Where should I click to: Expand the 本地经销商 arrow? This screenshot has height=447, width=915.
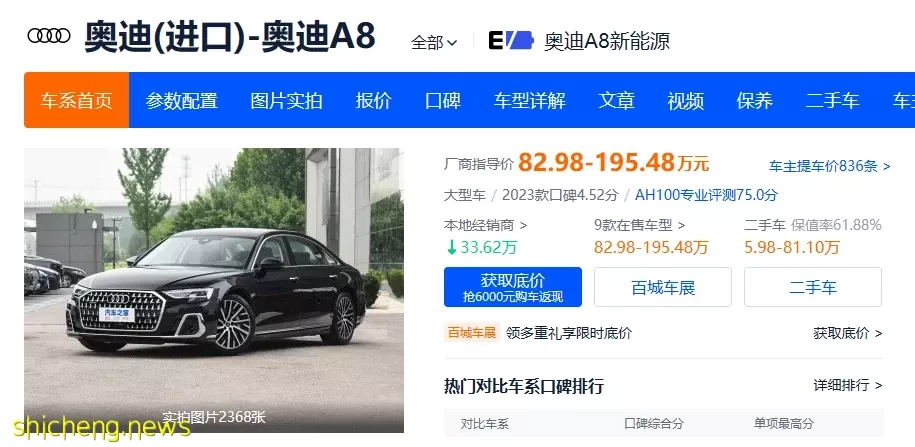click(x=523, y=225)
